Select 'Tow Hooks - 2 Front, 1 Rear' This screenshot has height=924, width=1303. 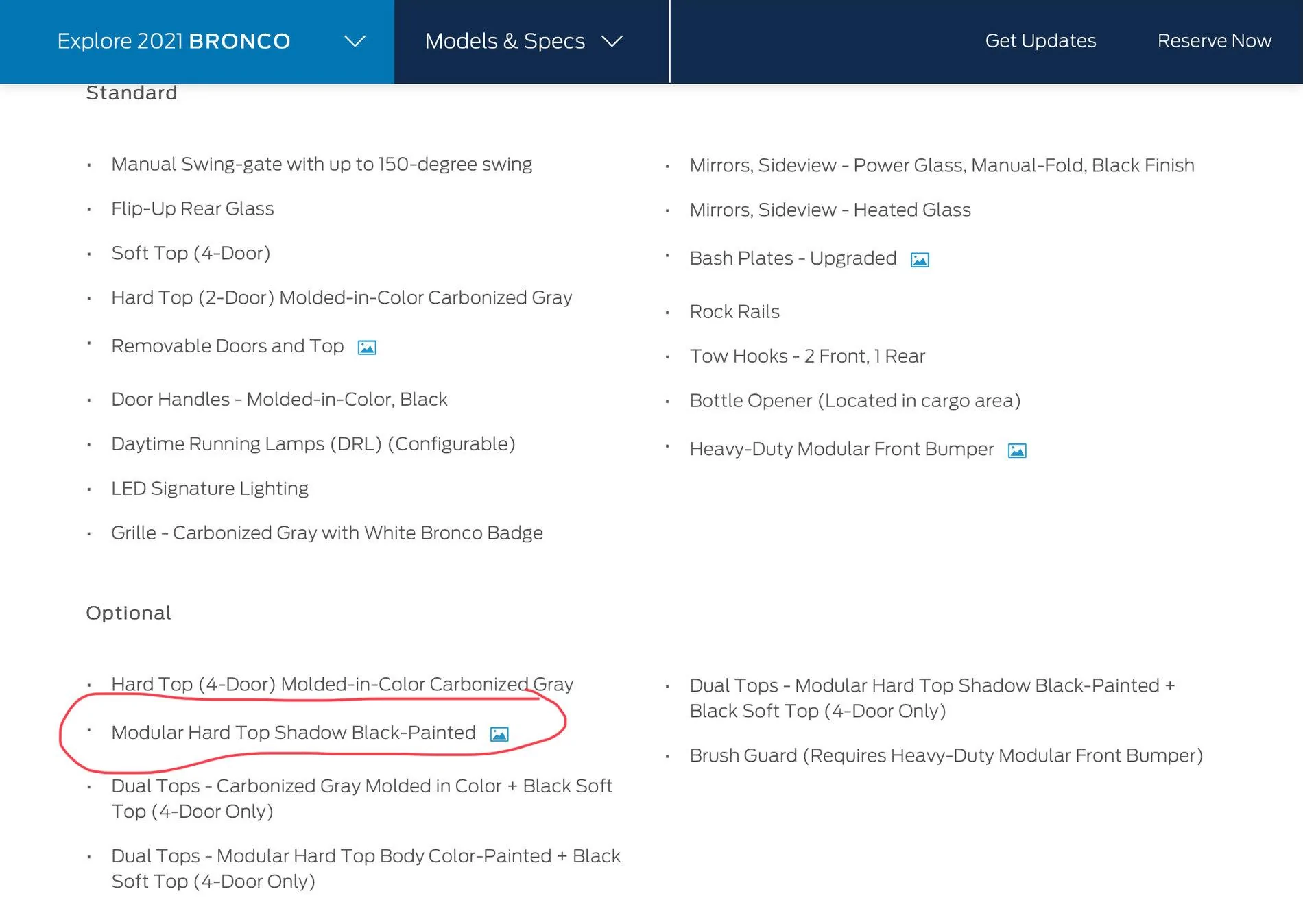(x=807, y=356)
